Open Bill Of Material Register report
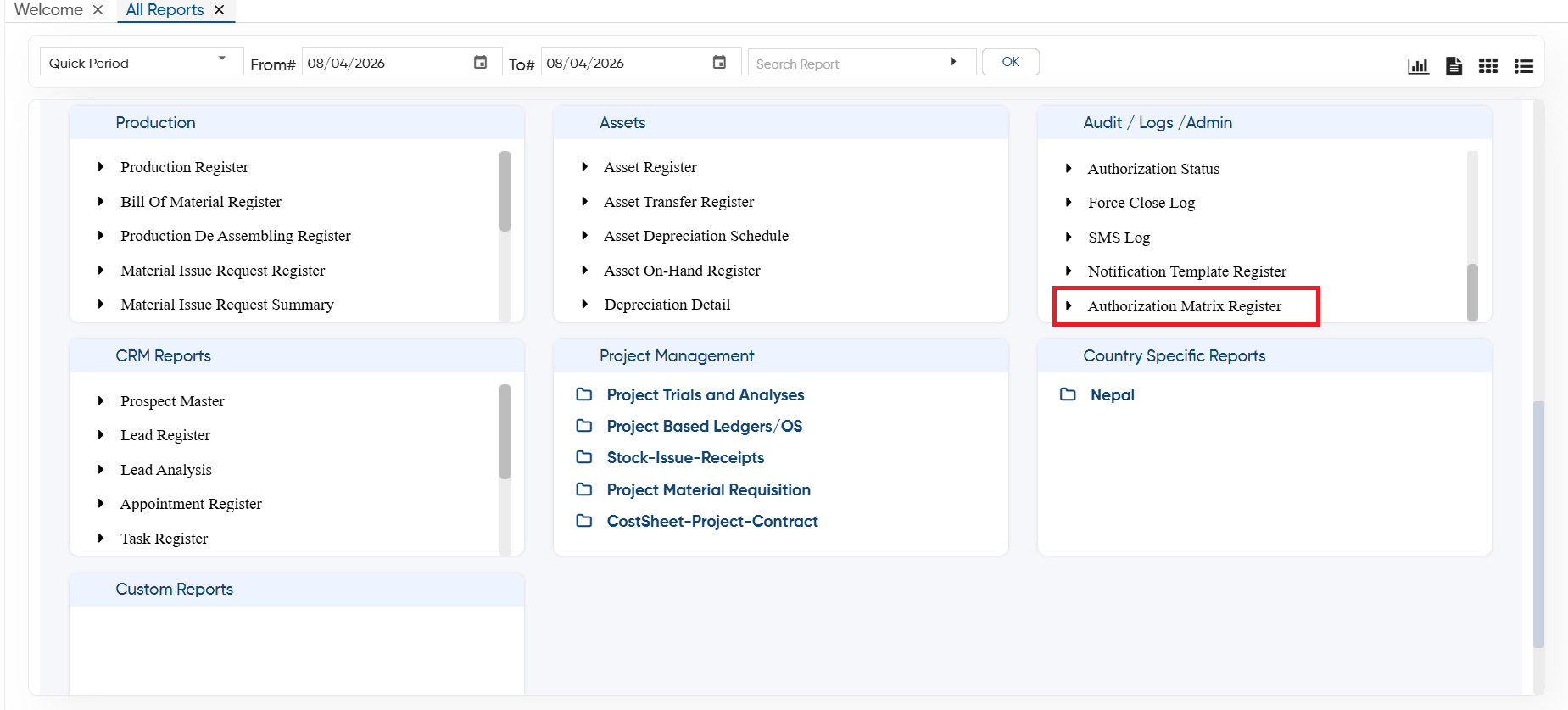1568x710 pixels. click(x=201, y=202)
